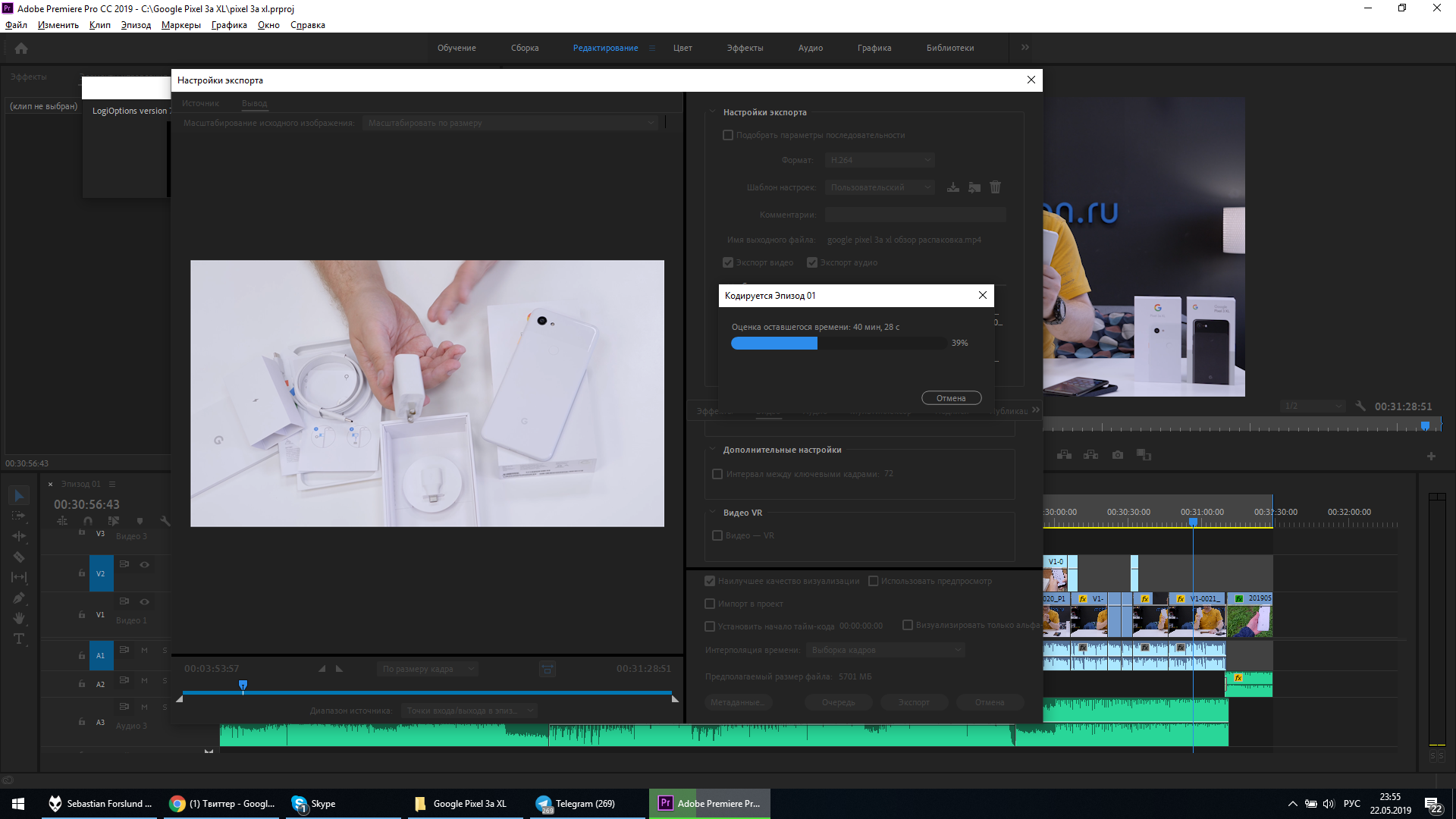
Task: Toggle timeline snap magnet icon
Action: pos(88,521)
